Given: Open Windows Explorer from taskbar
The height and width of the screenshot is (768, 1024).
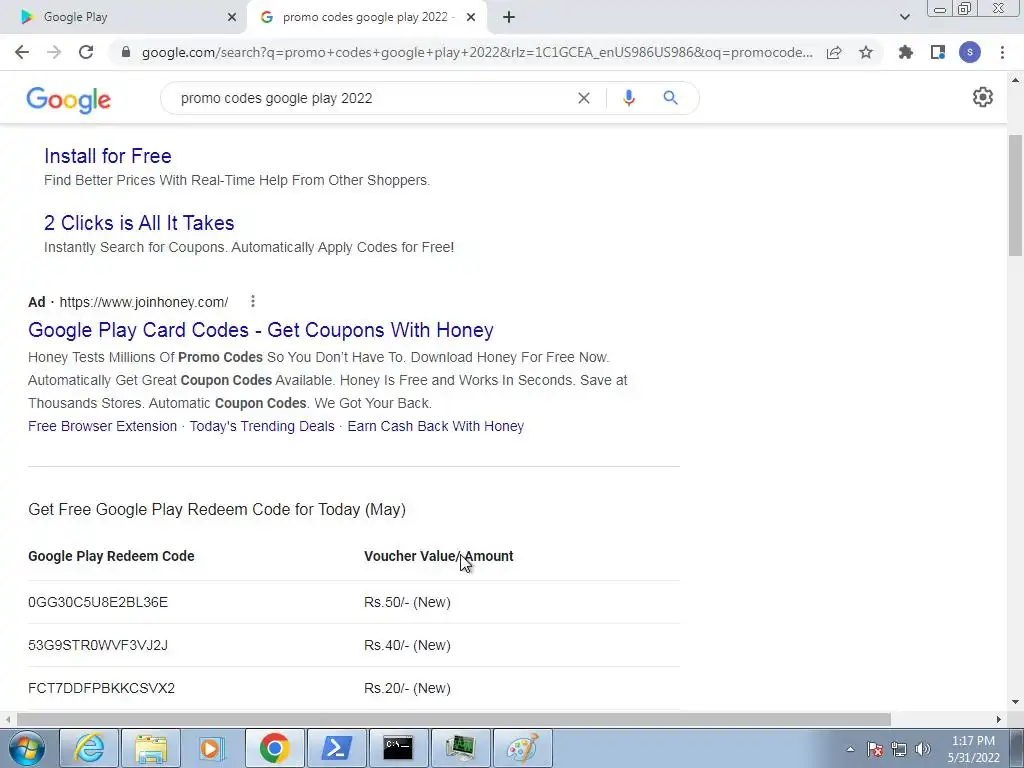Looking at the screenshot, I should tap(151, 748).
